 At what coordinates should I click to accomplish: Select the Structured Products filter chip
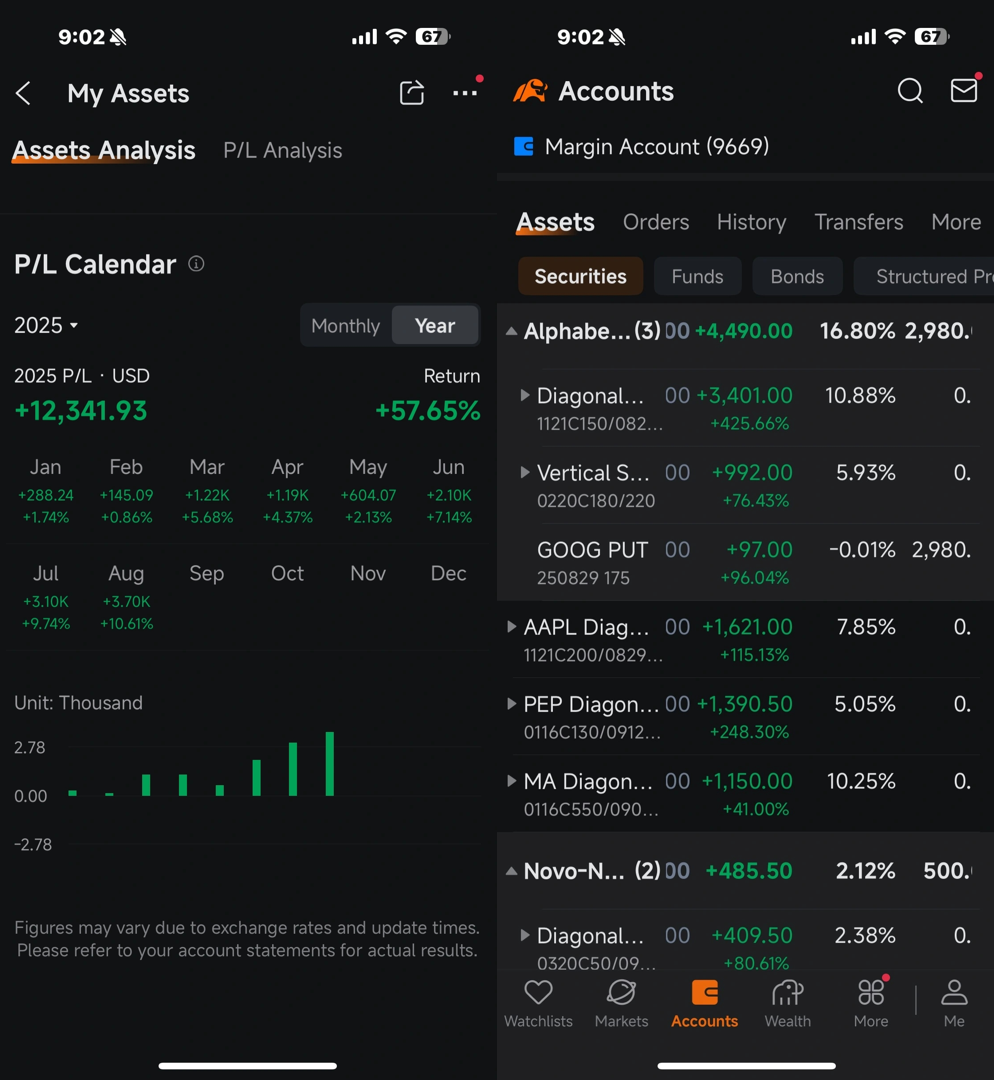(x=924, y=276)
